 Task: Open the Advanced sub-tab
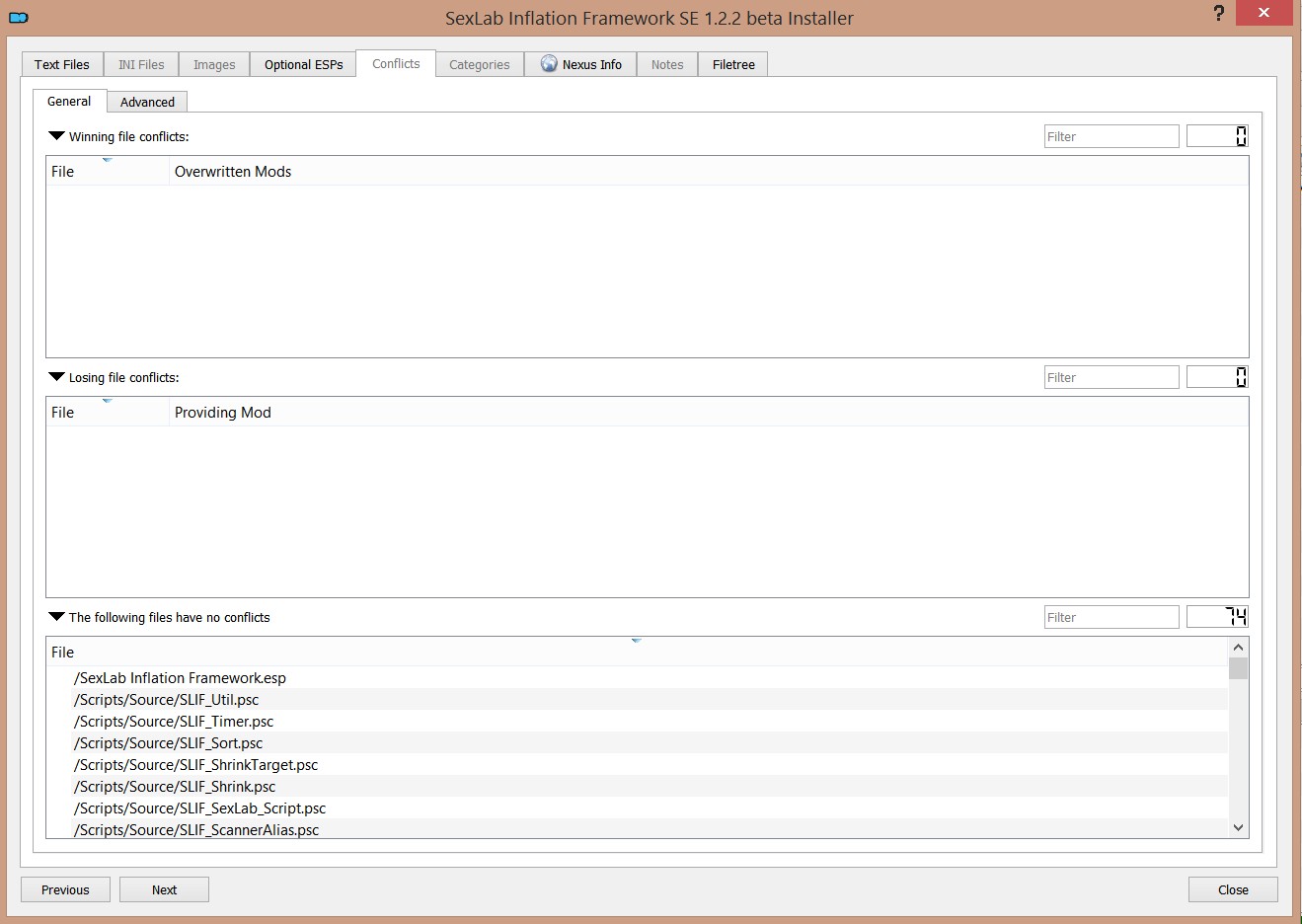pos(146,101)
